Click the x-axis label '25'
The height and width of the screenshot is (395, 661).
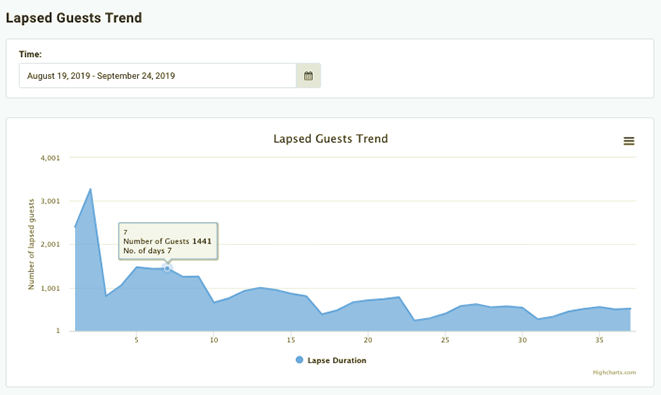pyautogui.click(x=445, y=340)
